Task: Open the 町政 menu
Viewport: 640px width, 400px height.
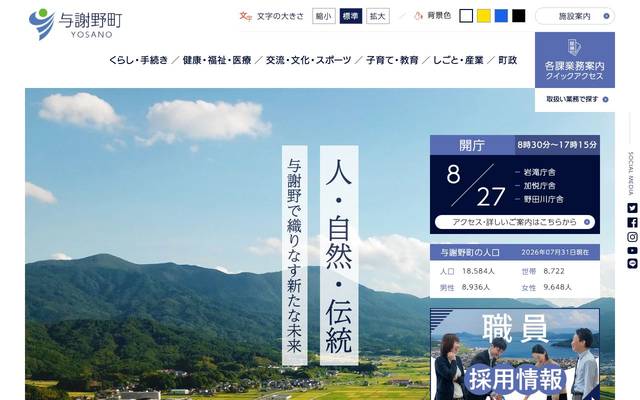Action: 508,60
